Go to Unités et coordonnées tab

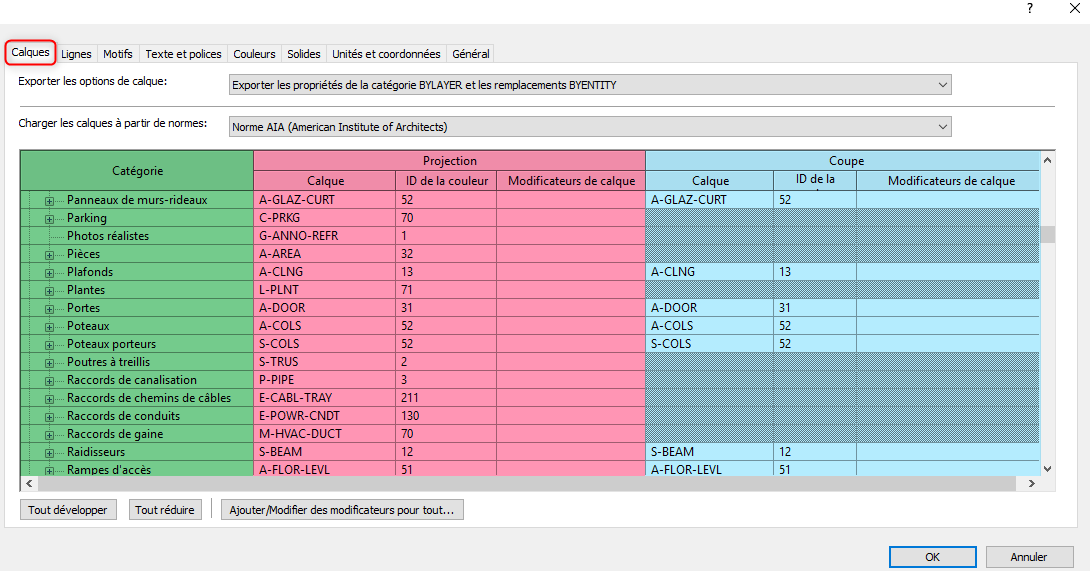pyautogui.click(x=387, y=54)
